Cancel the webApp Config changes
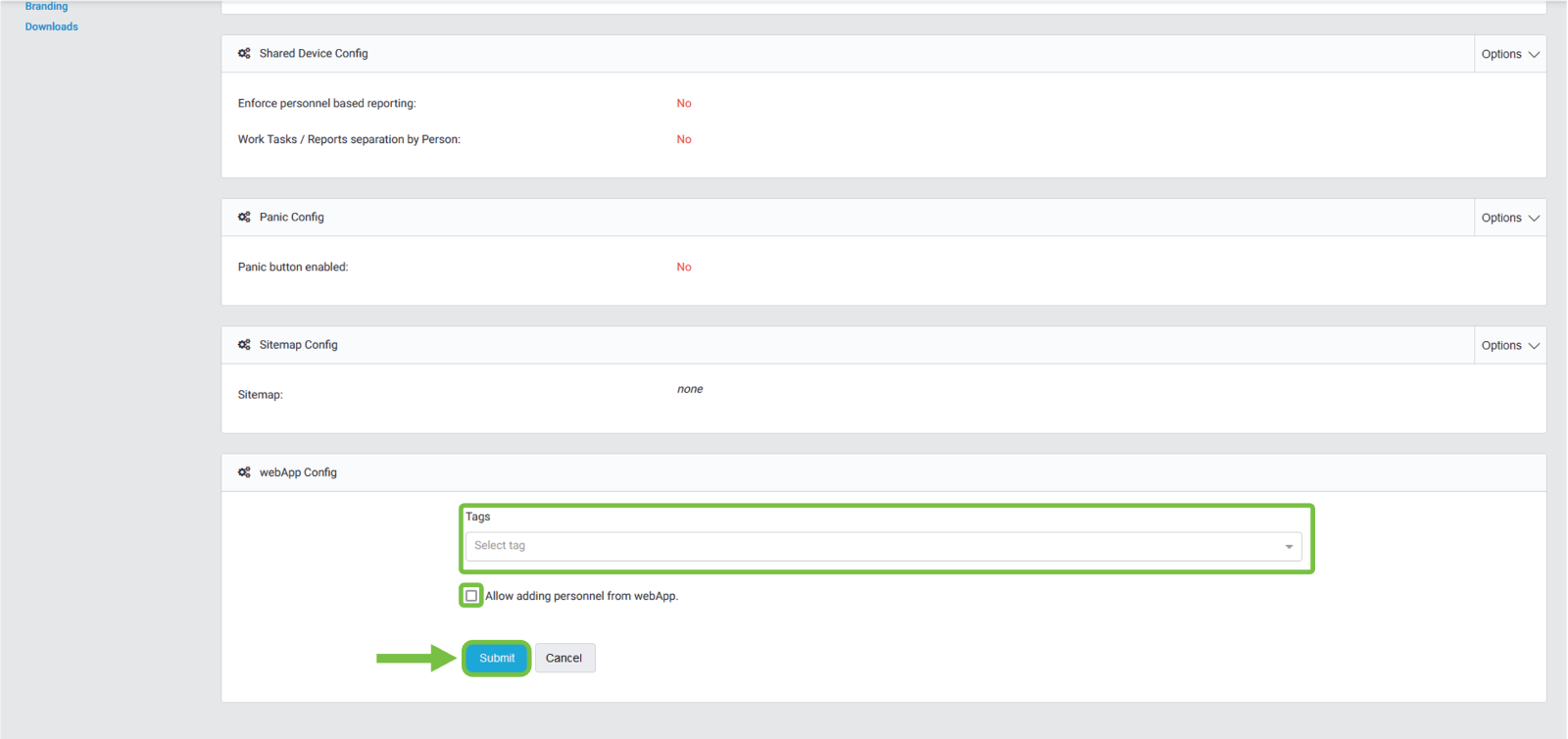 [563, 658]
